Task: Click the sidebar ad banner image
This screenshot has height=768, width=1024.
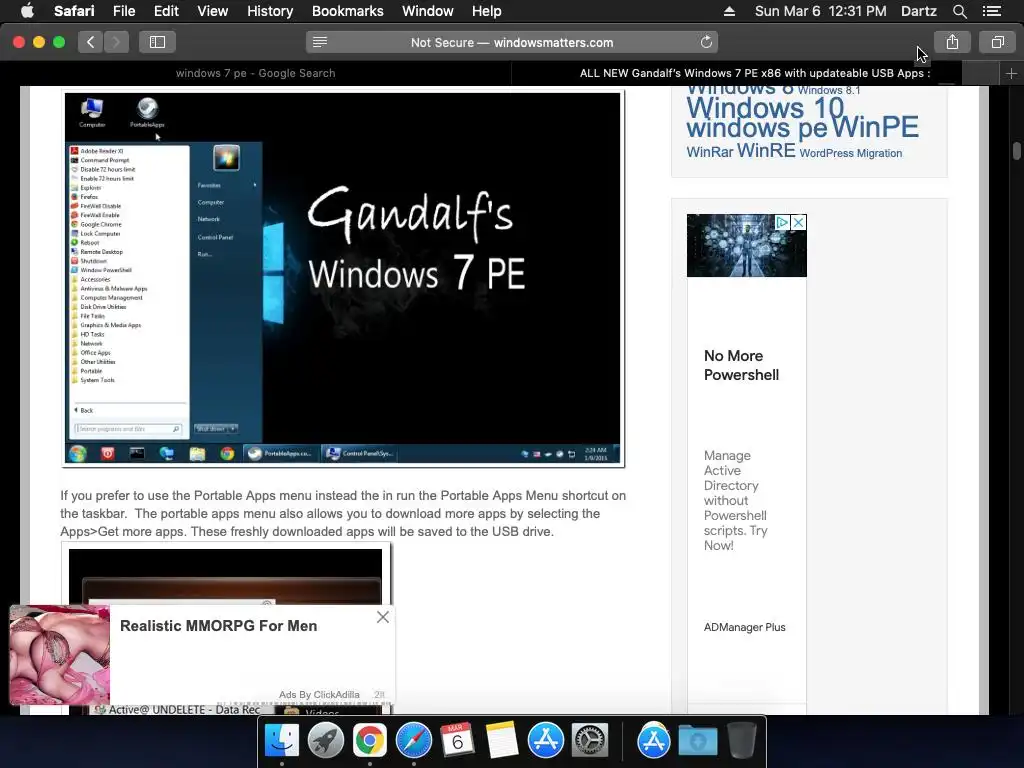Action: (746, 246)
